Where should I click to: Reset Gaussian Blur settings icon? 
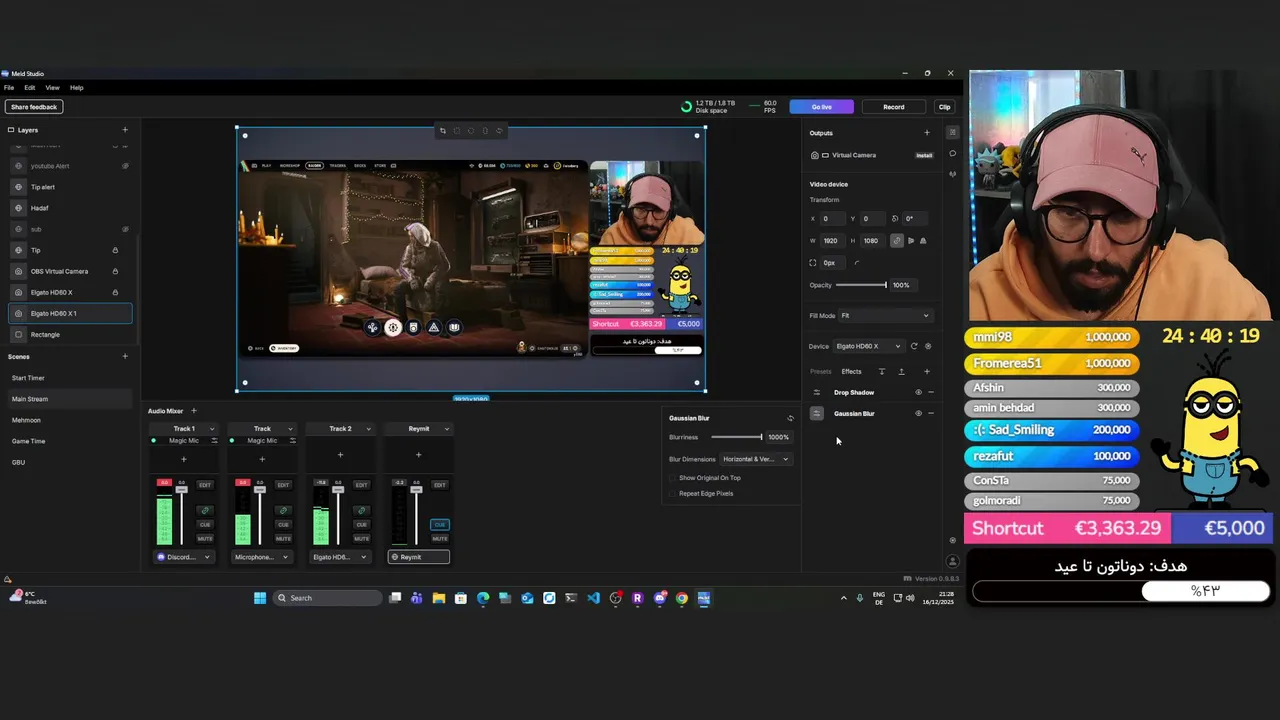pyautogui.click(x=790, y=419)
